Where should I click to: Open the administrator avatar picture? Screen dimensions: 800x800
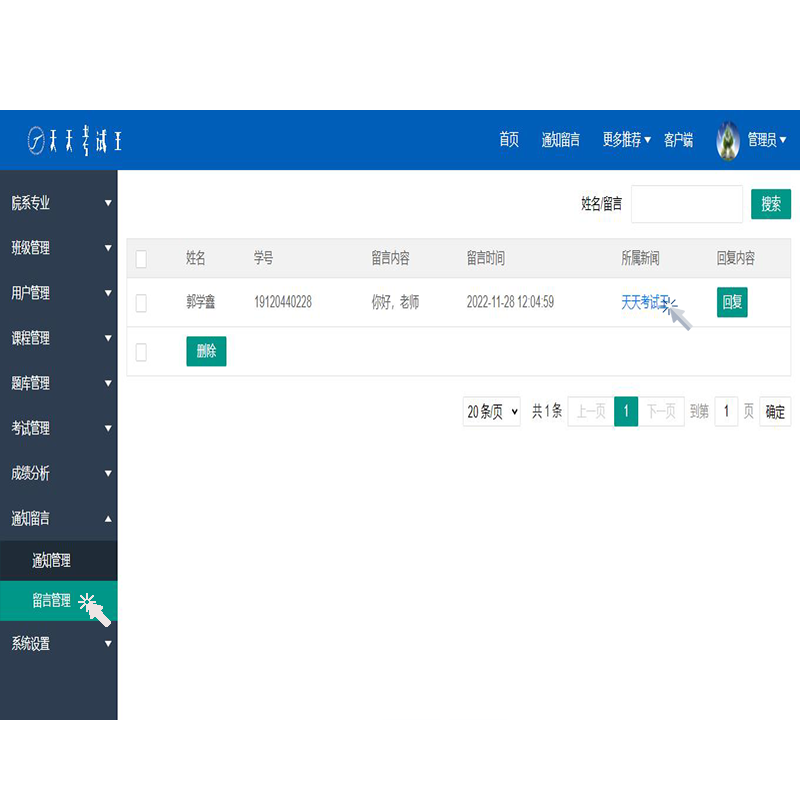[728, 140]
